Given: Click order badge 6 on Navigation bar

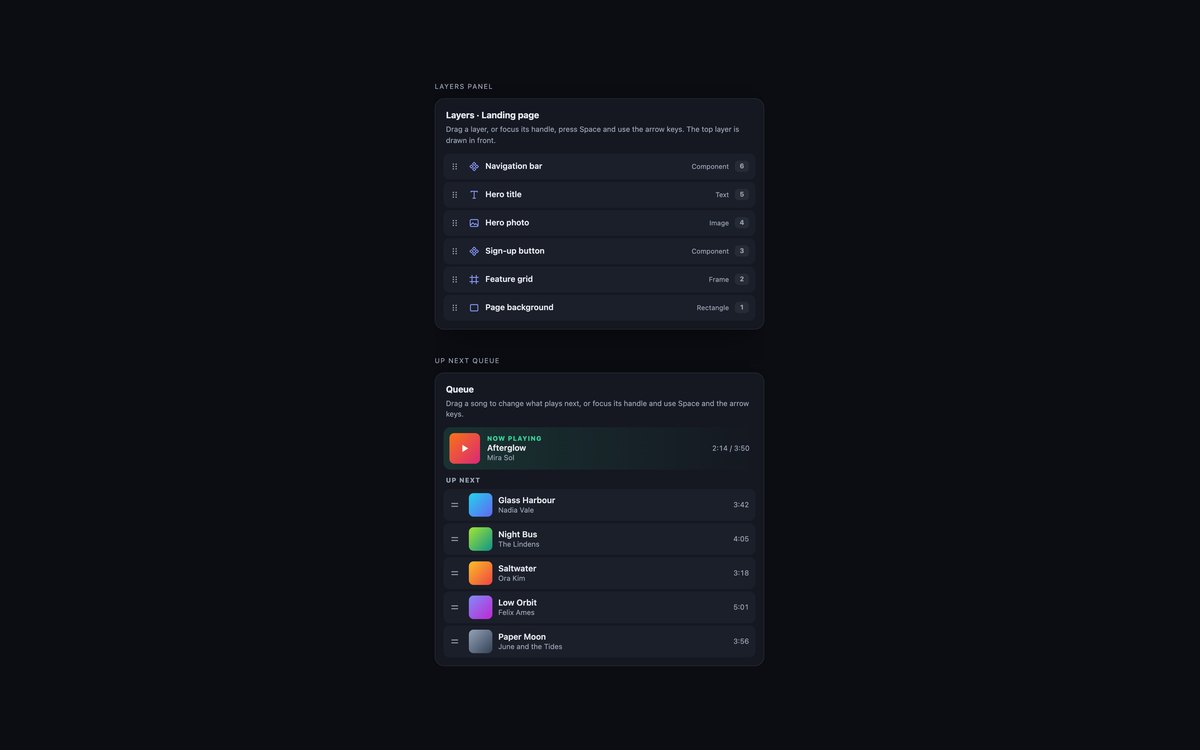Looking at the screenshot, I should [742, 167].
